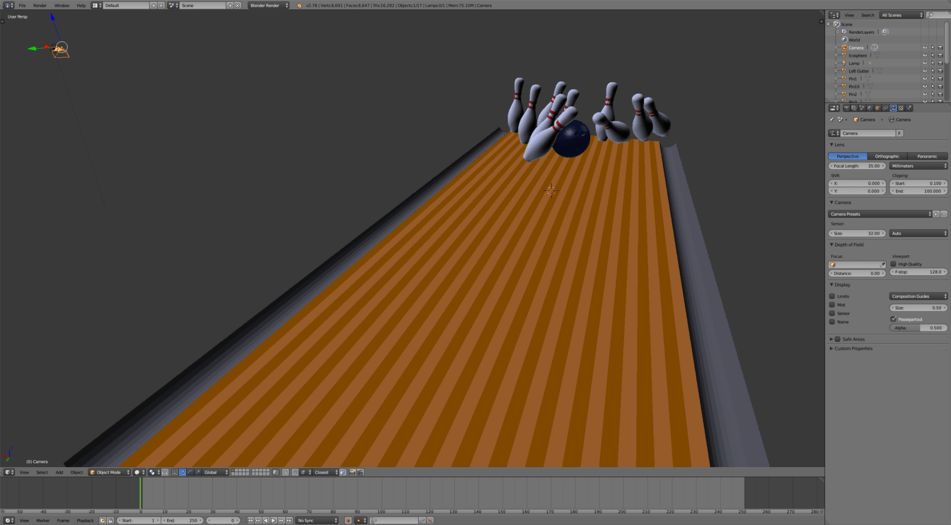Viewport: 951px width, 525px height.
Task: Click the 3D View editor type icon
Action: click(8, 472)
